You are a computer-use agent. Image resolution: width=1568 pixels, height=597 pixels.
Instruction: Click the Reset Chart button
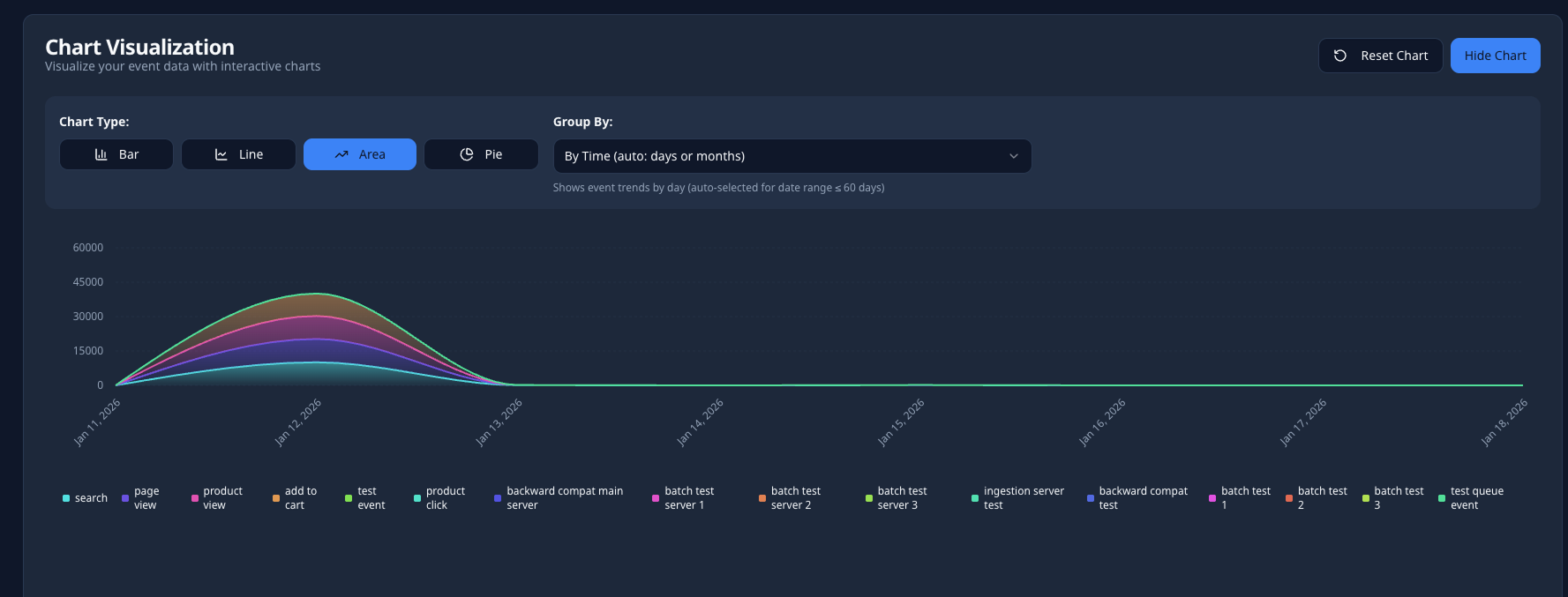1380,56
